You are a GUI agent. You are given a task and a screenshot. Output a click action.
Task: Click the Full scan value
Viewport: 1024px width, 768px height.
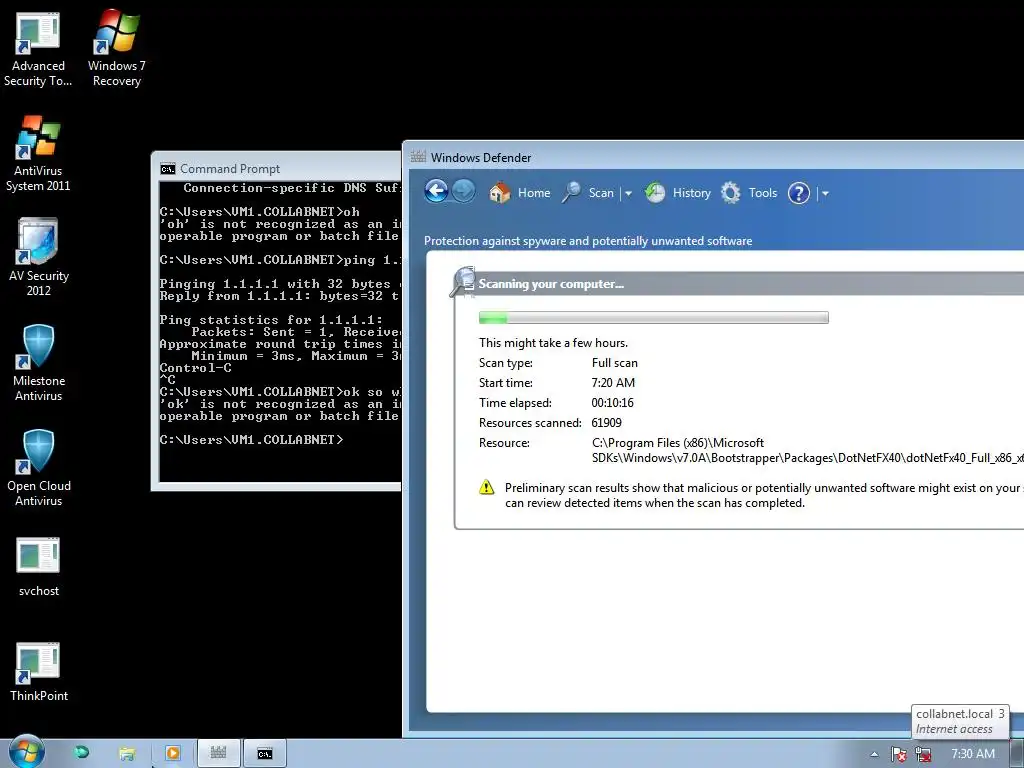tap(615, 362)
